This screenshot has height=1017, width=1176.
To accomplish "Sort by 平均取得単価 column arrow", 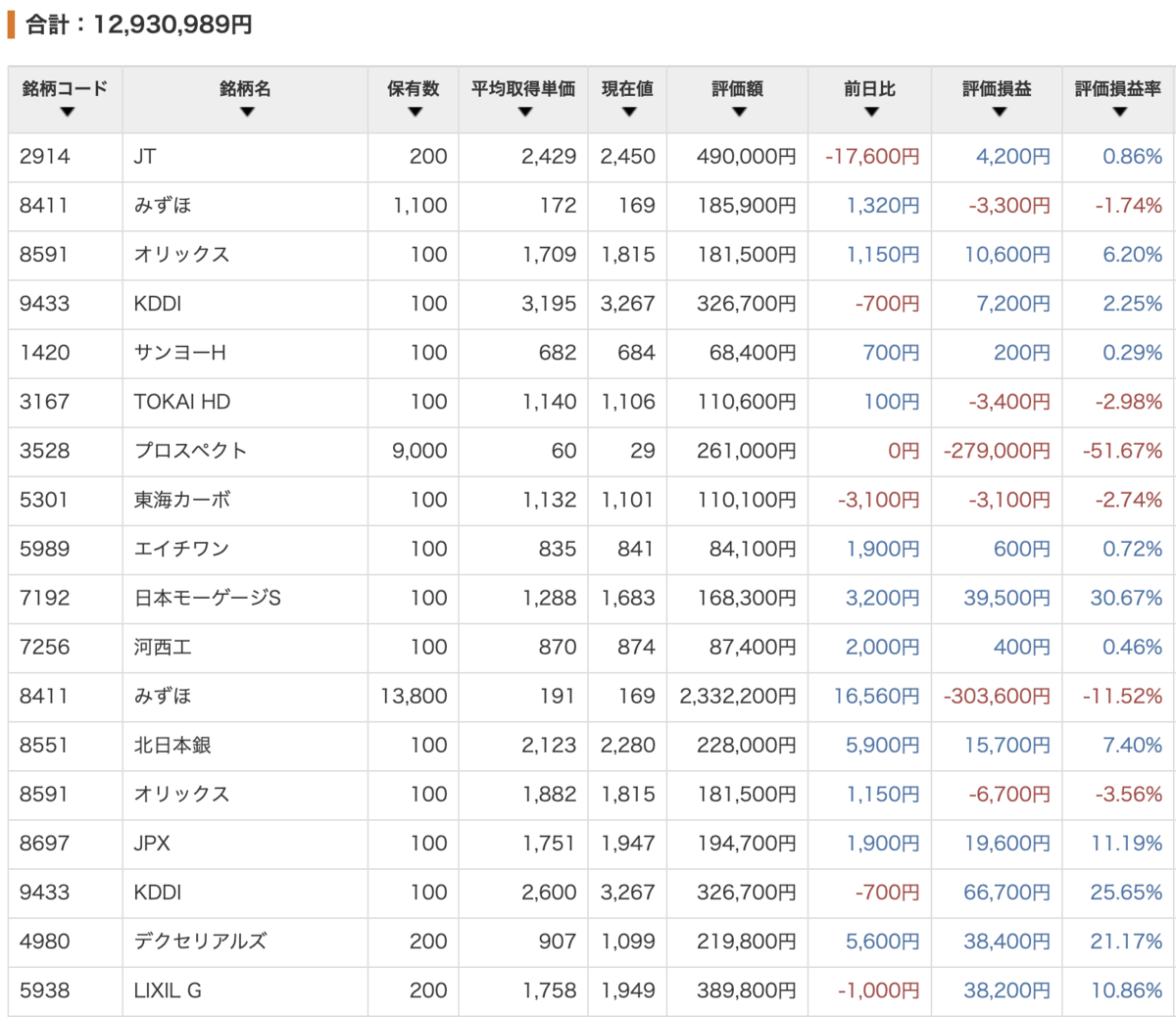I will coord(524,112).
